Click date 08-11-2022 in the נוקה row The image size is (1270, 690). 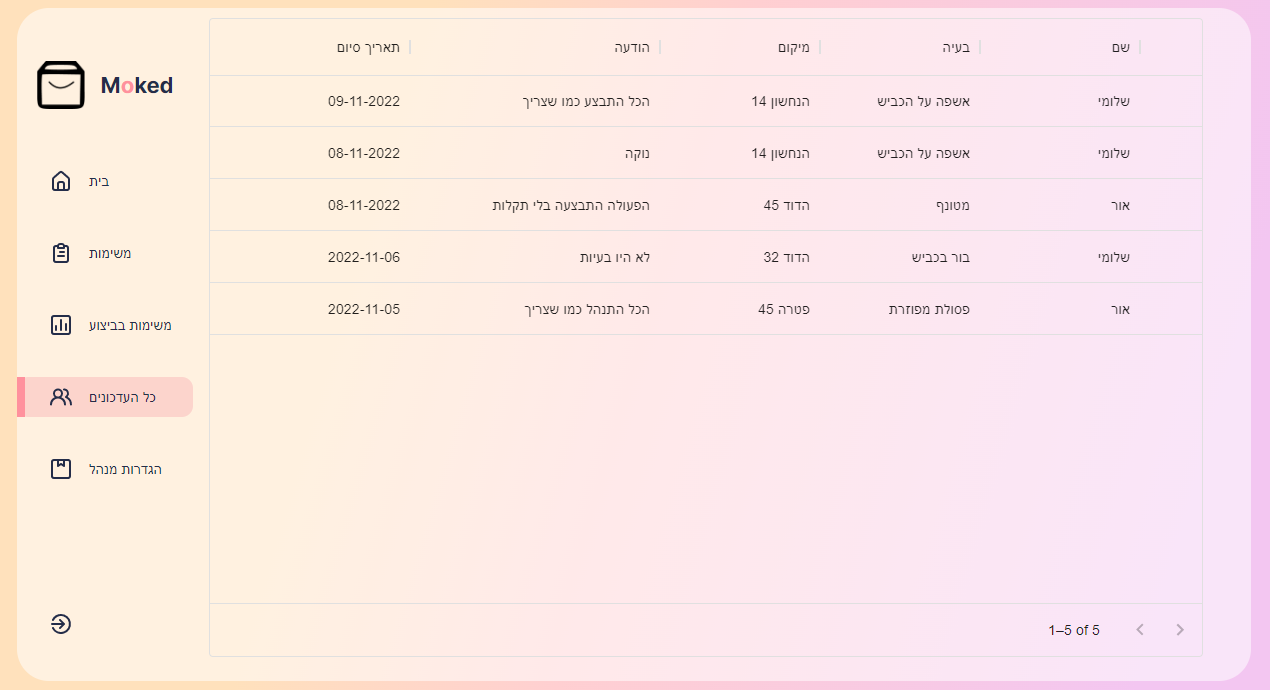364,153
